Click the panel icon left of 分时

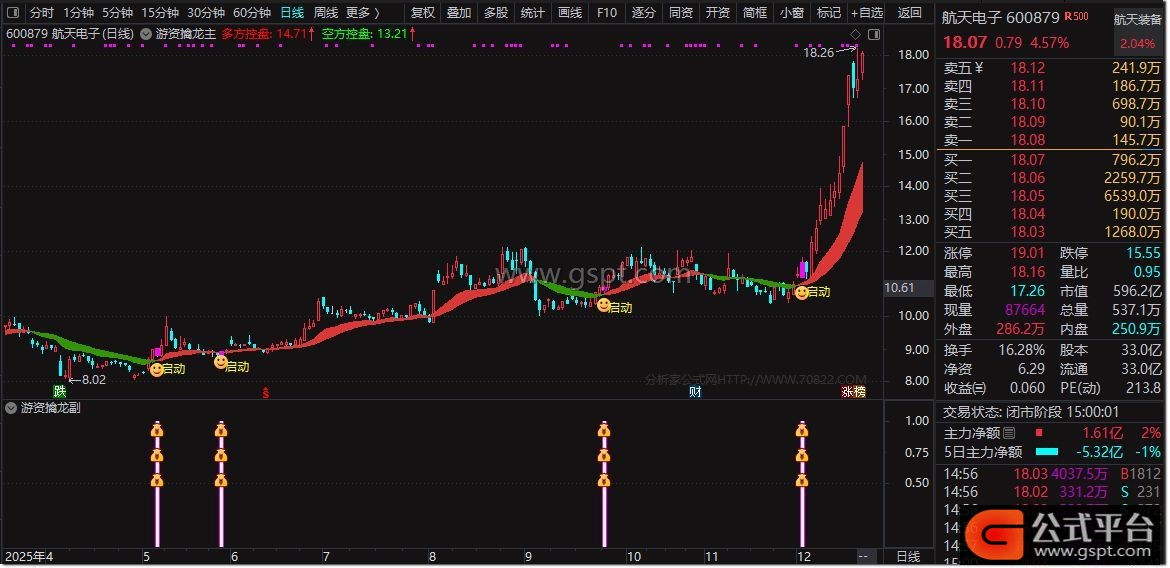pyautogui.click(x=14, y=13)
